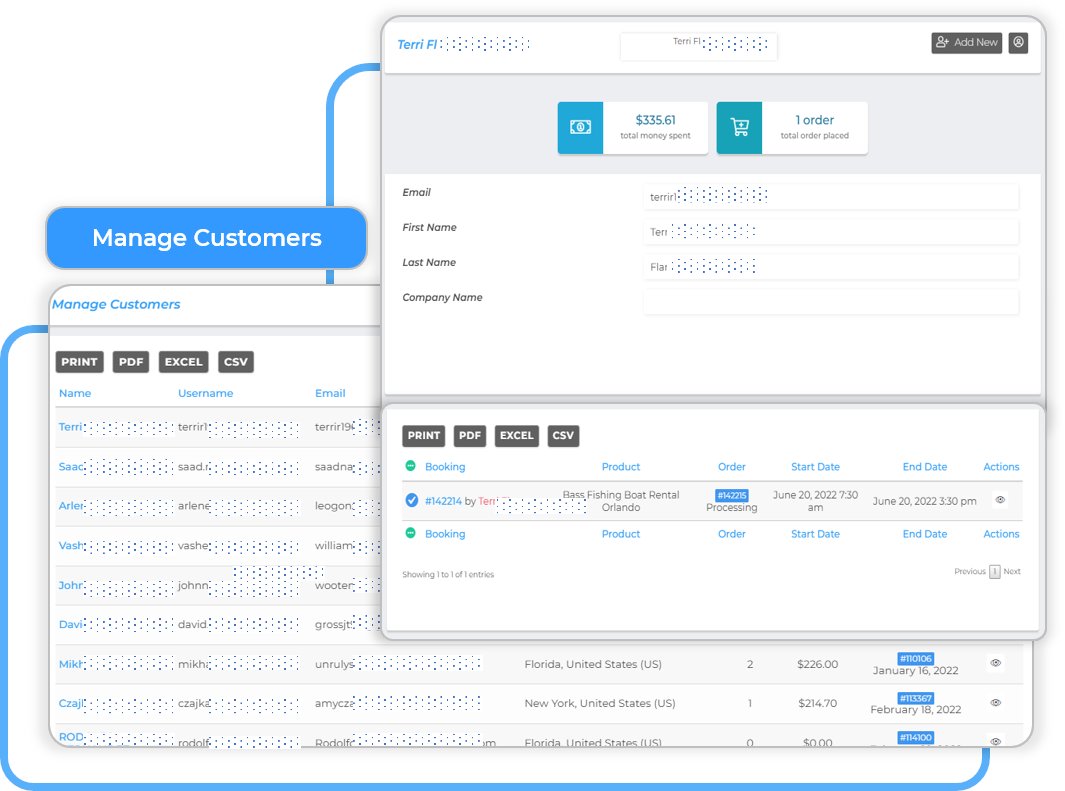Viewport: 1065px width, 791px height.
Task: Click the shopping cart total orders icon
Action: click(x=738, y=128)
